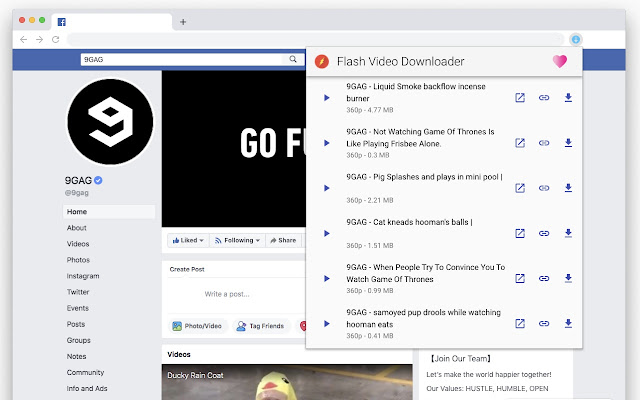Screen dimensions: 640x400
Task: Click the browser reload button
Action: click(x=56, y=39)
